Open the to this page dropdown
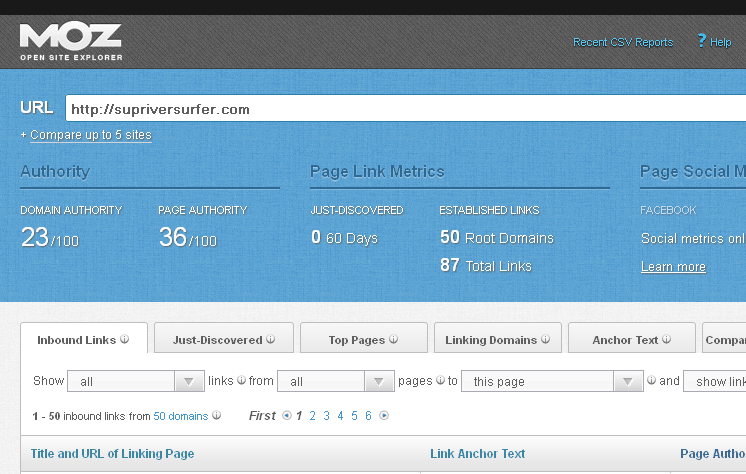 pyautogui.click(x=552, y=381)
